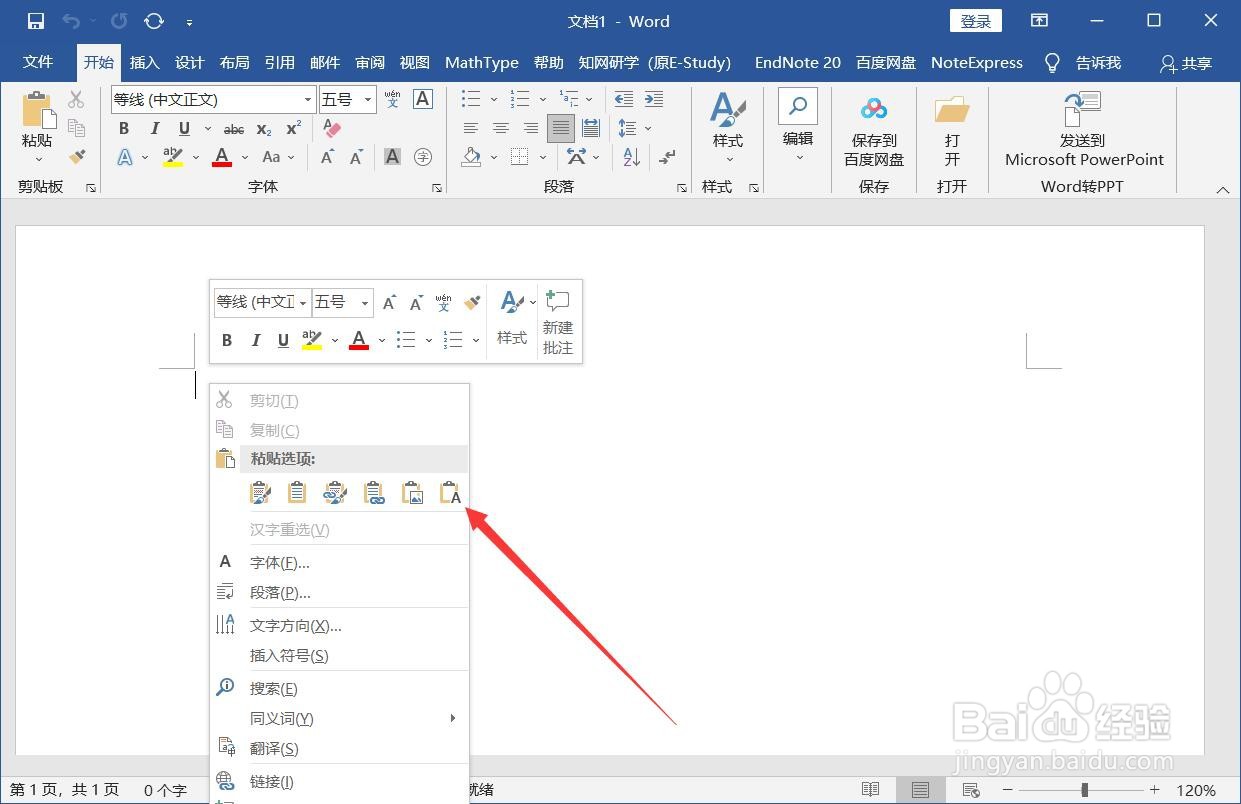Toggle superscript formatting
This screenshot has height=804, width=1241.
coord(293,128)
